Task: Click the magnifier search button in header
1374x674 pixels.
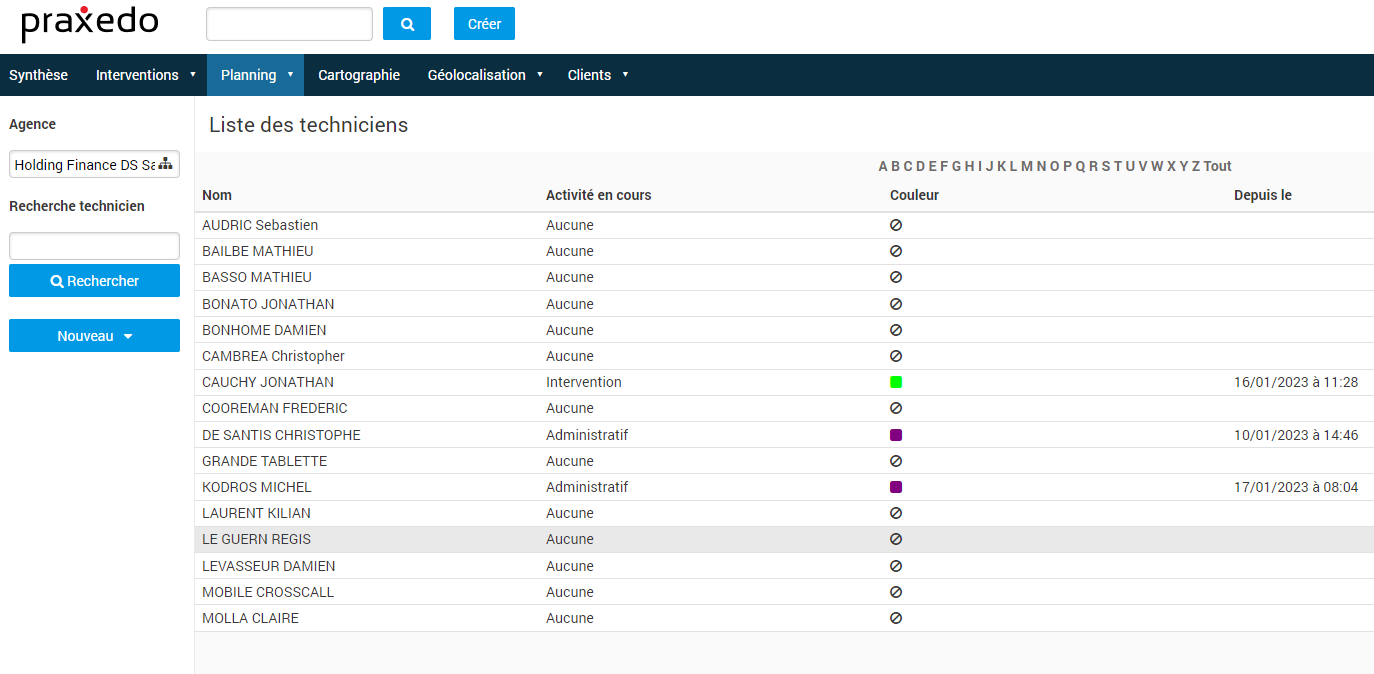Action: (406, 24)
